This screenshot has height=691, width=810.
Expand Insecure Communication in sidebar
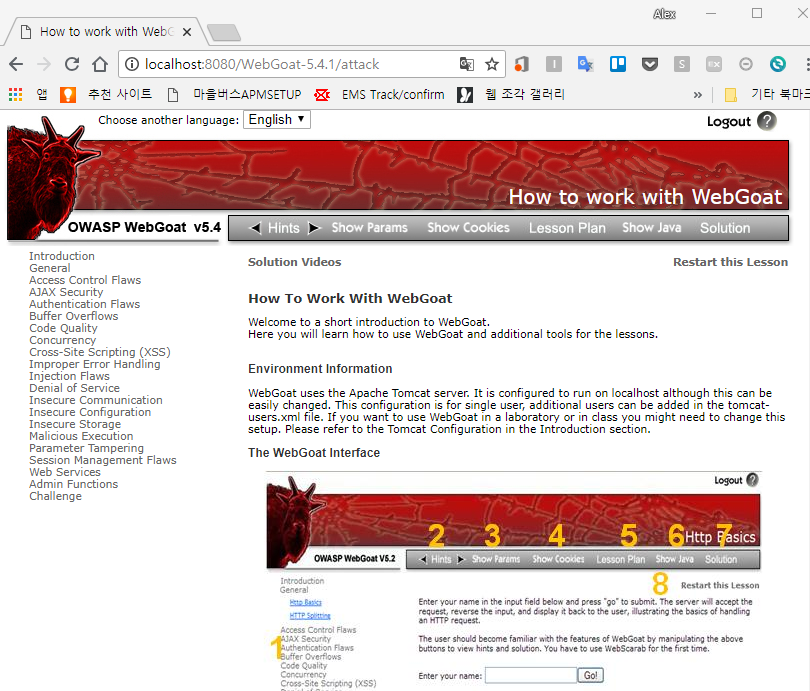pyautogui.click(x=96, y=400)
